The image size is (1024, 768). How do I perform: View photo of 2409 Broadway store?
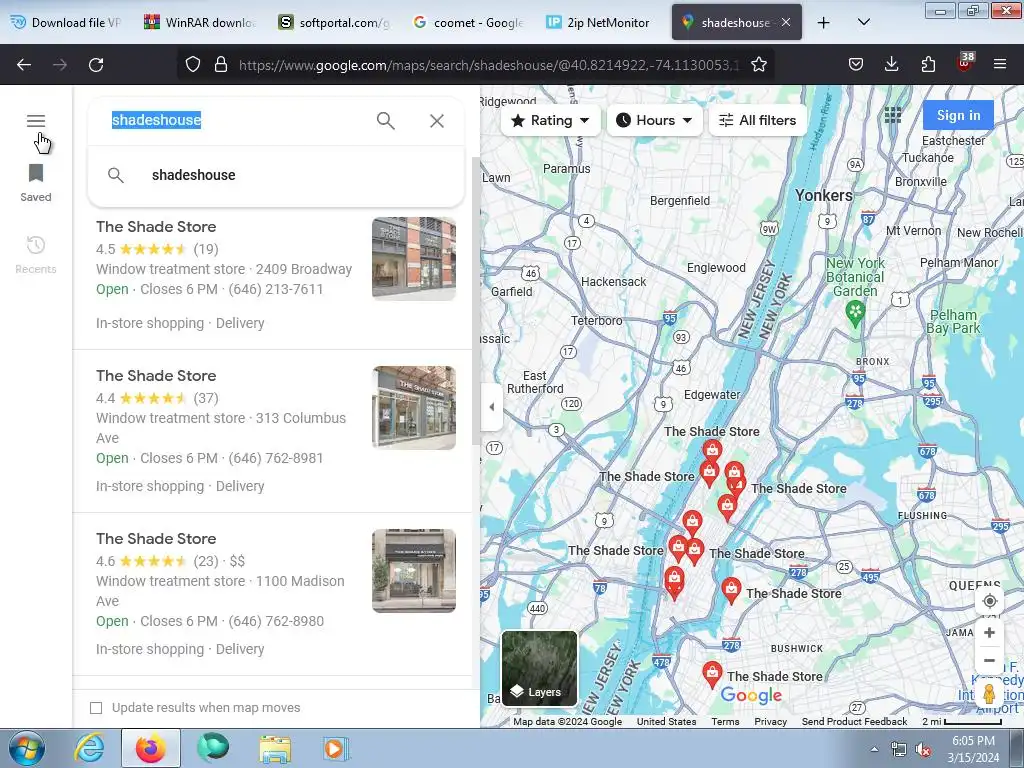coord(414,259)
